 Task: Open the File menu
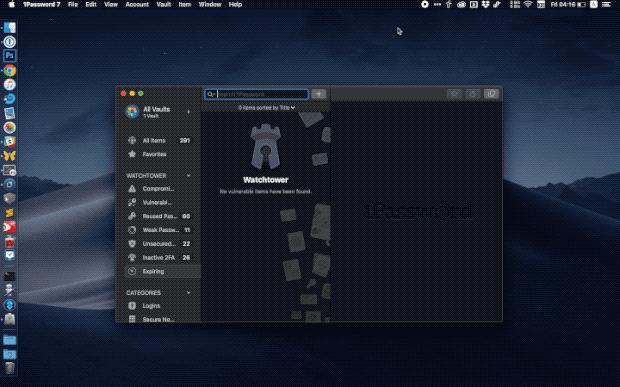click(x=73, y=4)
